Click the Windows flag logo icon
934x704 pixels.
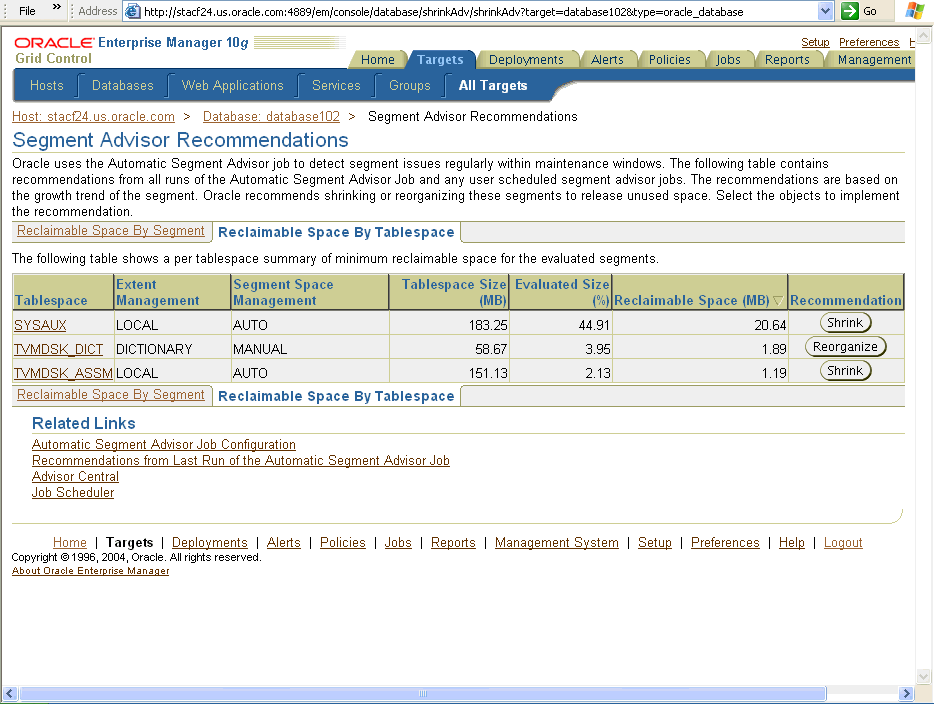pyautogui.click(x=914, y=11)
